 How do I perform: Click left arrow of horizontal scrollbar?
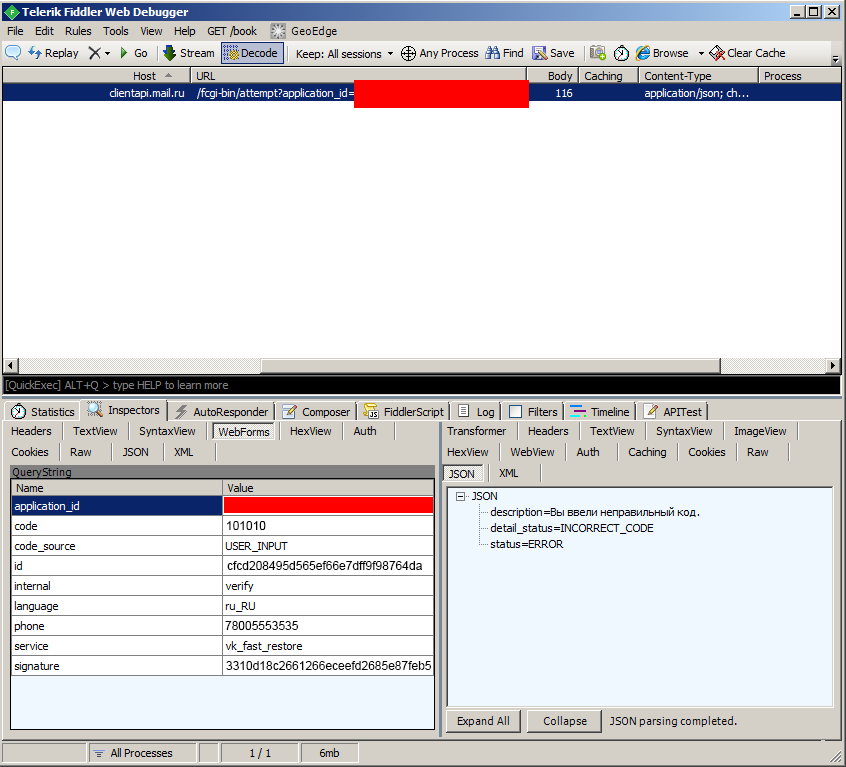[x=10, y=366]
